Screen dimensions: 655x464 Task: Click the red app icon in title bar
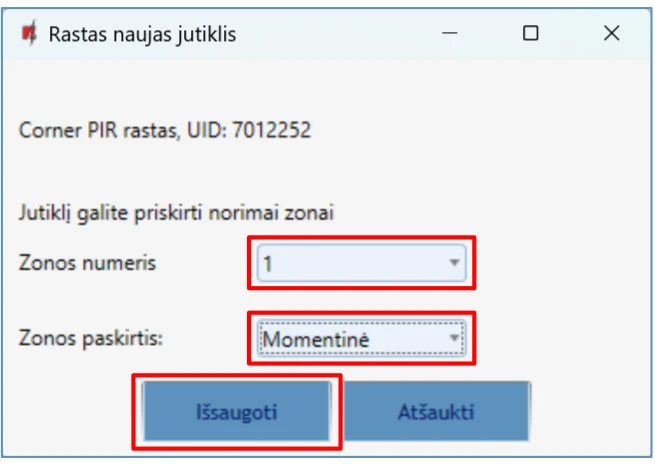coord(29,33)
